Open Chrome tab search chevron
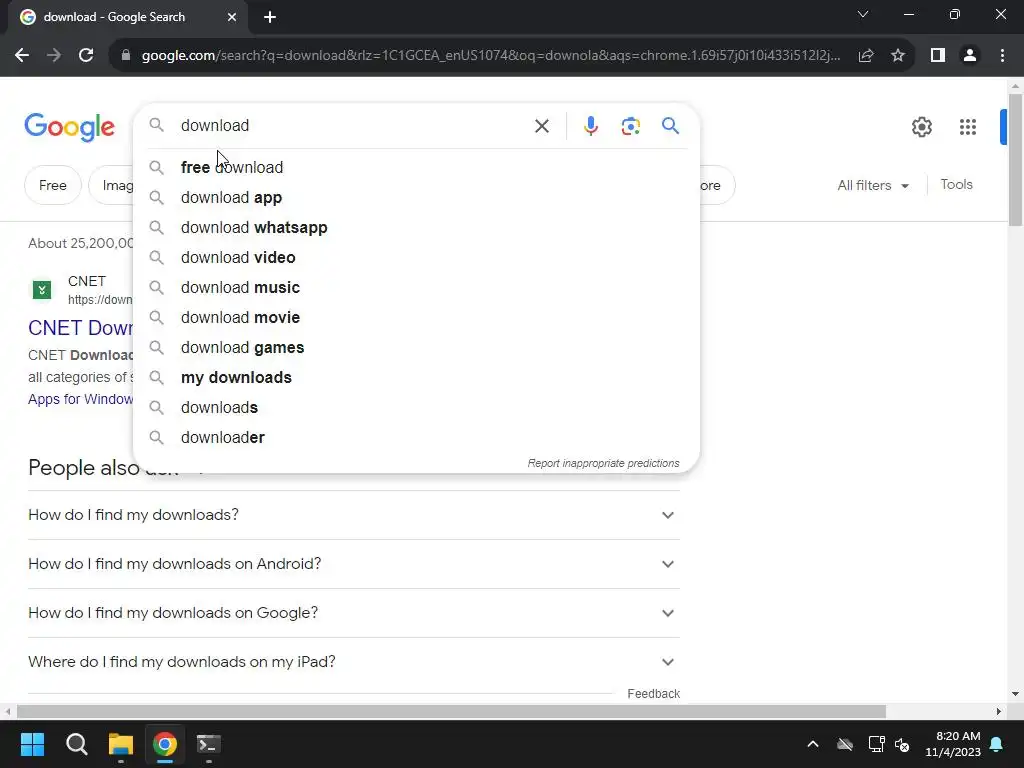 coord(863,14)
